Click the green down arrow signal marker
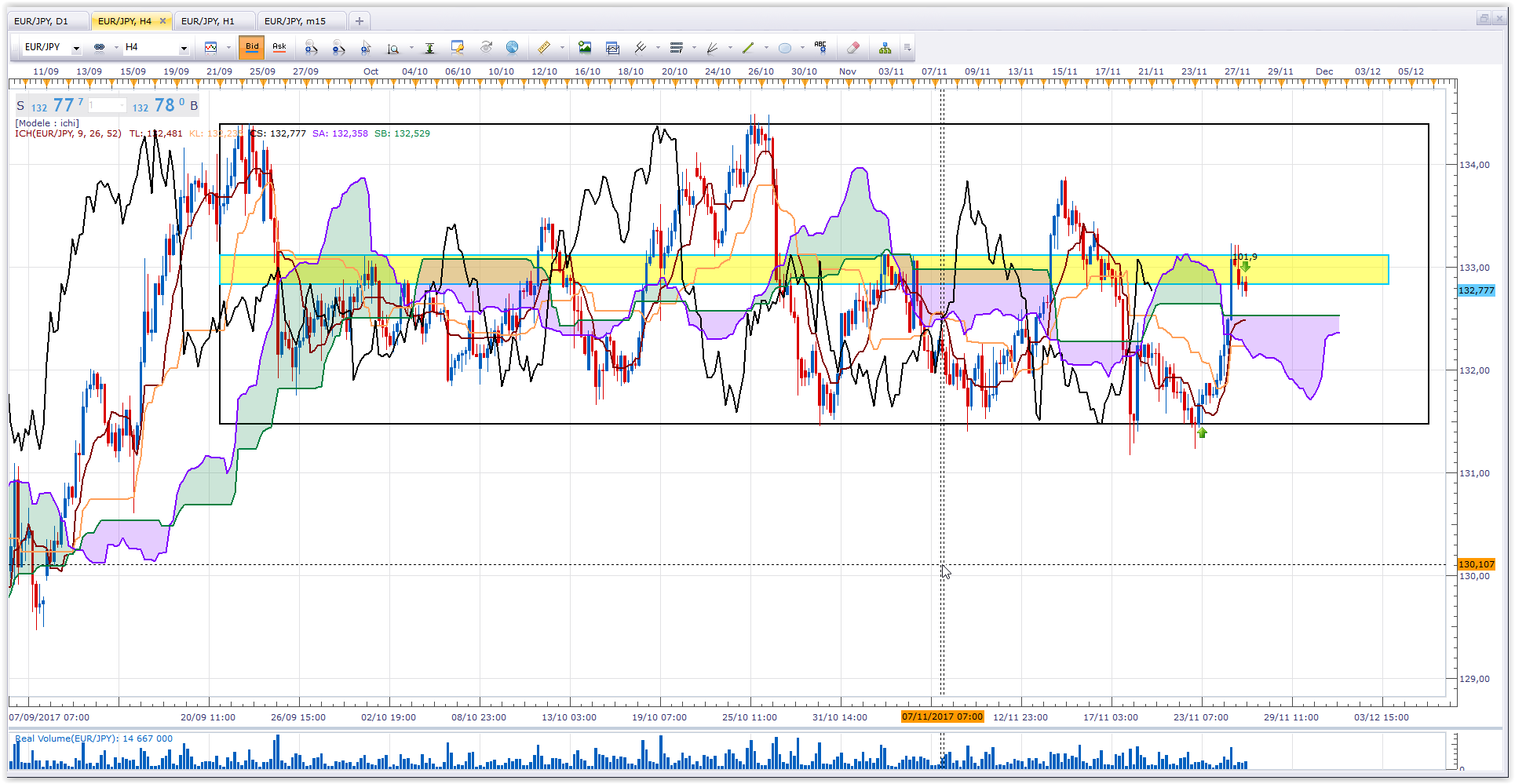1515x784 pixels. point(1245,267)
